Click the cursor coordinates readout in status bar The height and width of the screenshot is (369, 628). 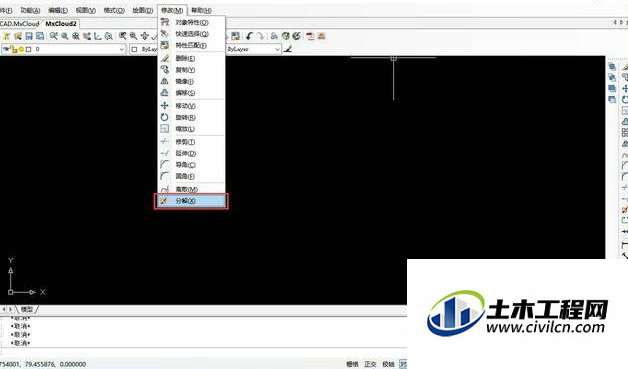click(x=43, y=364)
